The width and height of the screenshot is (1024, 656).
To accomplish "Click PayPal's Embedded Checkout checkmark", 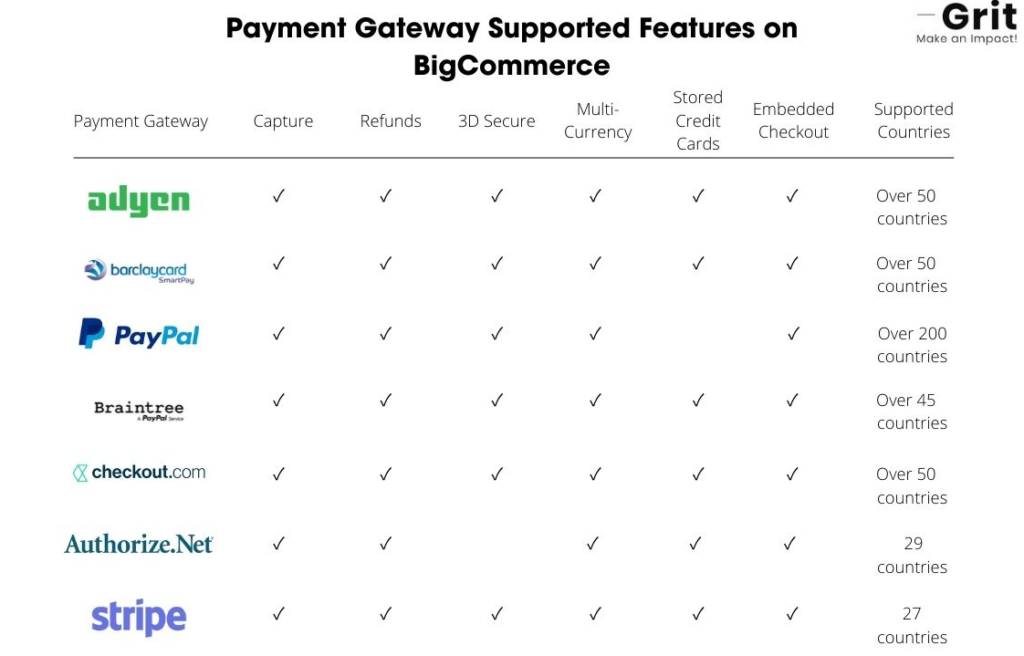I will pyautogui.click(x=792, y=334).
